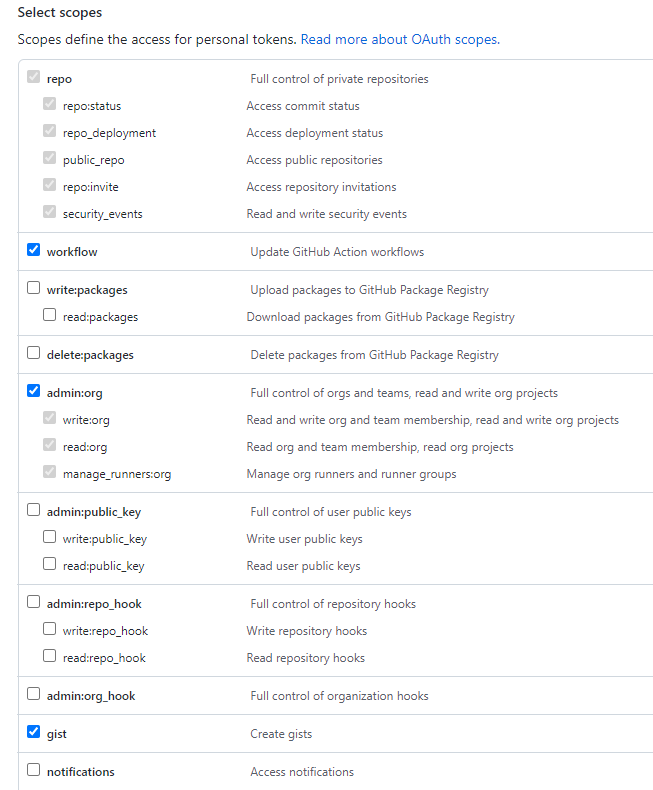Click the 'delete:packages' scope label
Image resolution: width=653 pixels, height=790 pixels.
point(90,355)
